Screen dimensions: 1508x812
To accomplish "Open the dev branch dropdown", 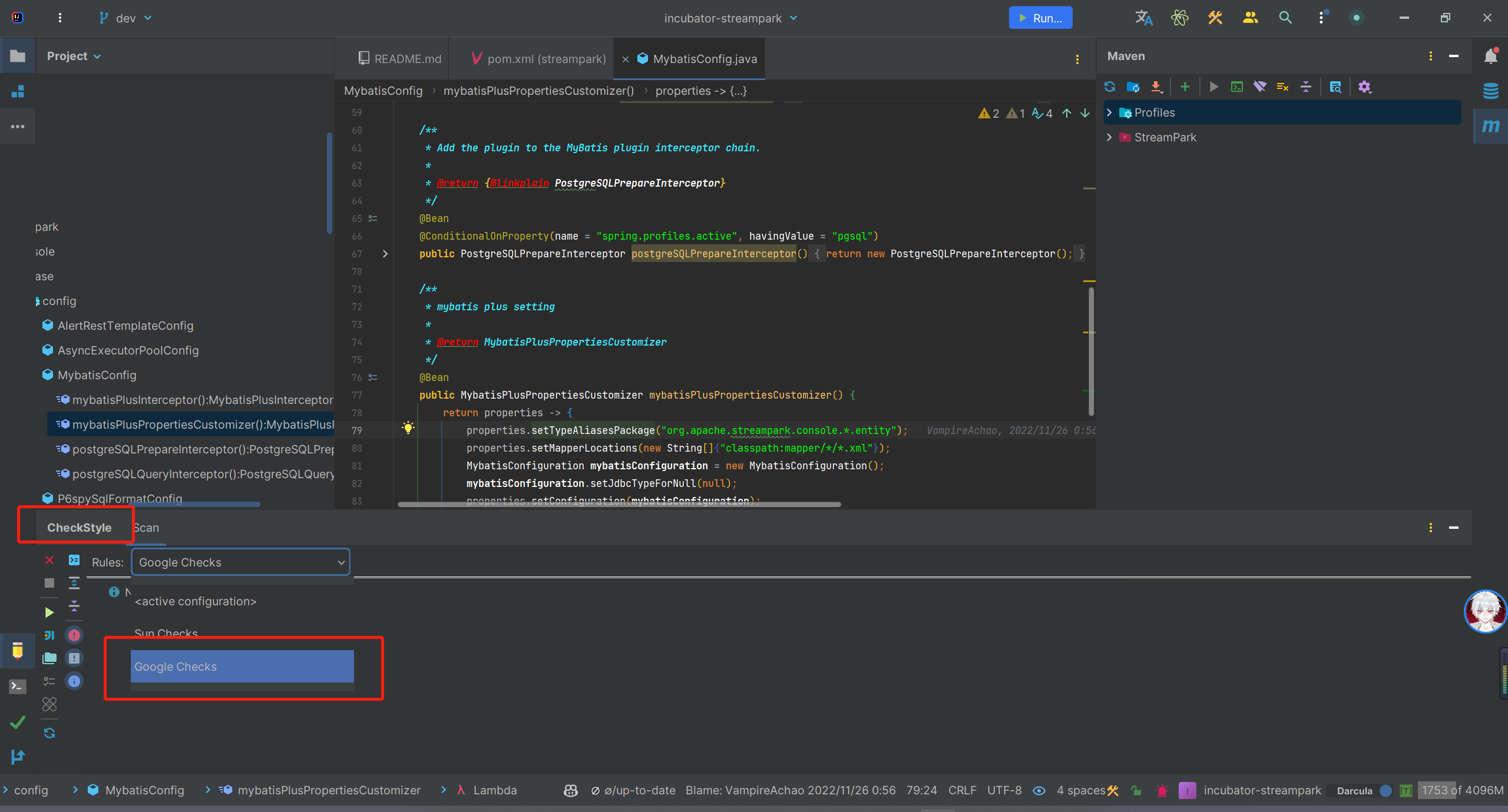I will coord(125,18).
